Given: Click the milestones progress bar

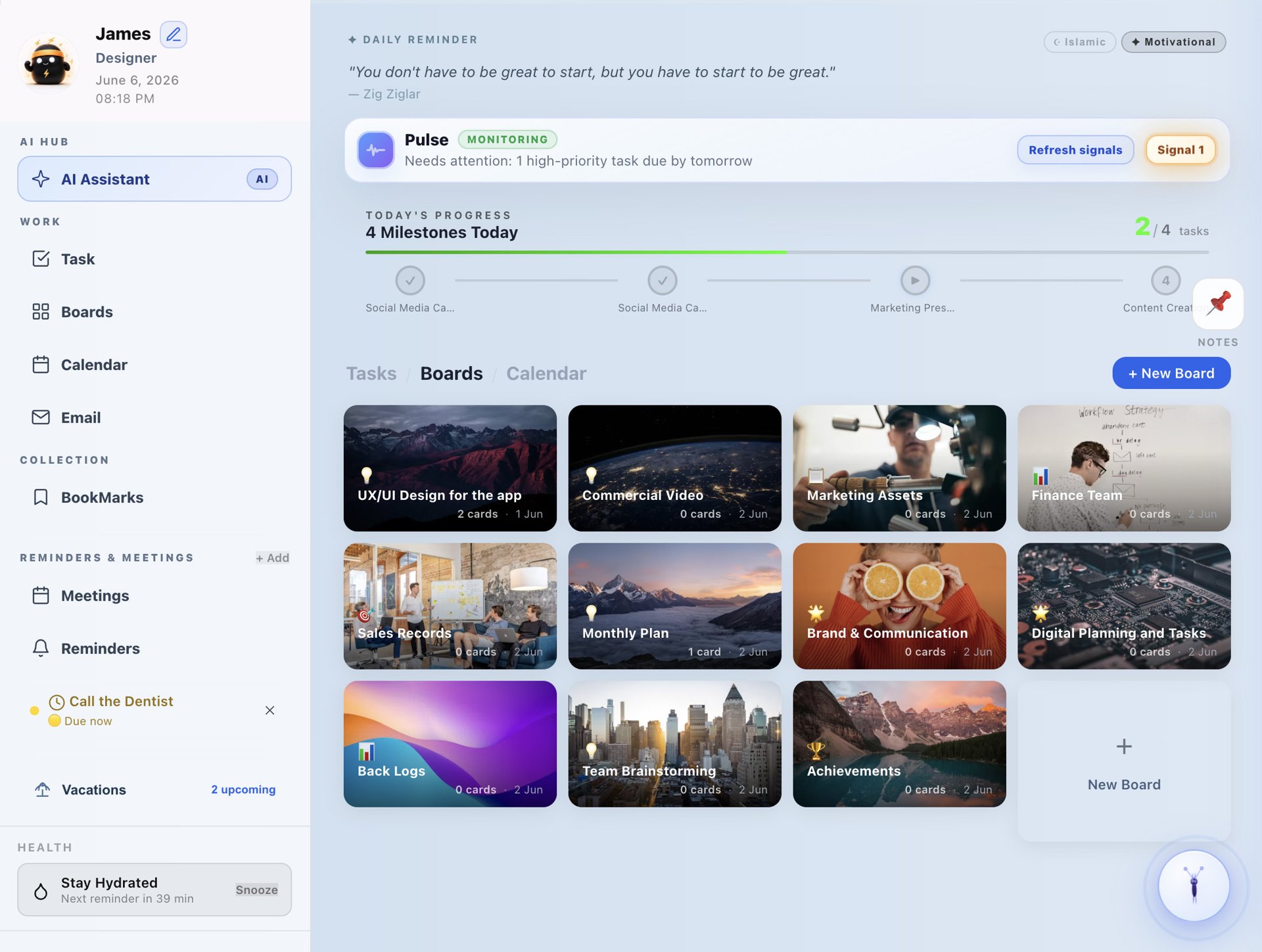Looking at the screenshot, I should click(x=787, y=252).
